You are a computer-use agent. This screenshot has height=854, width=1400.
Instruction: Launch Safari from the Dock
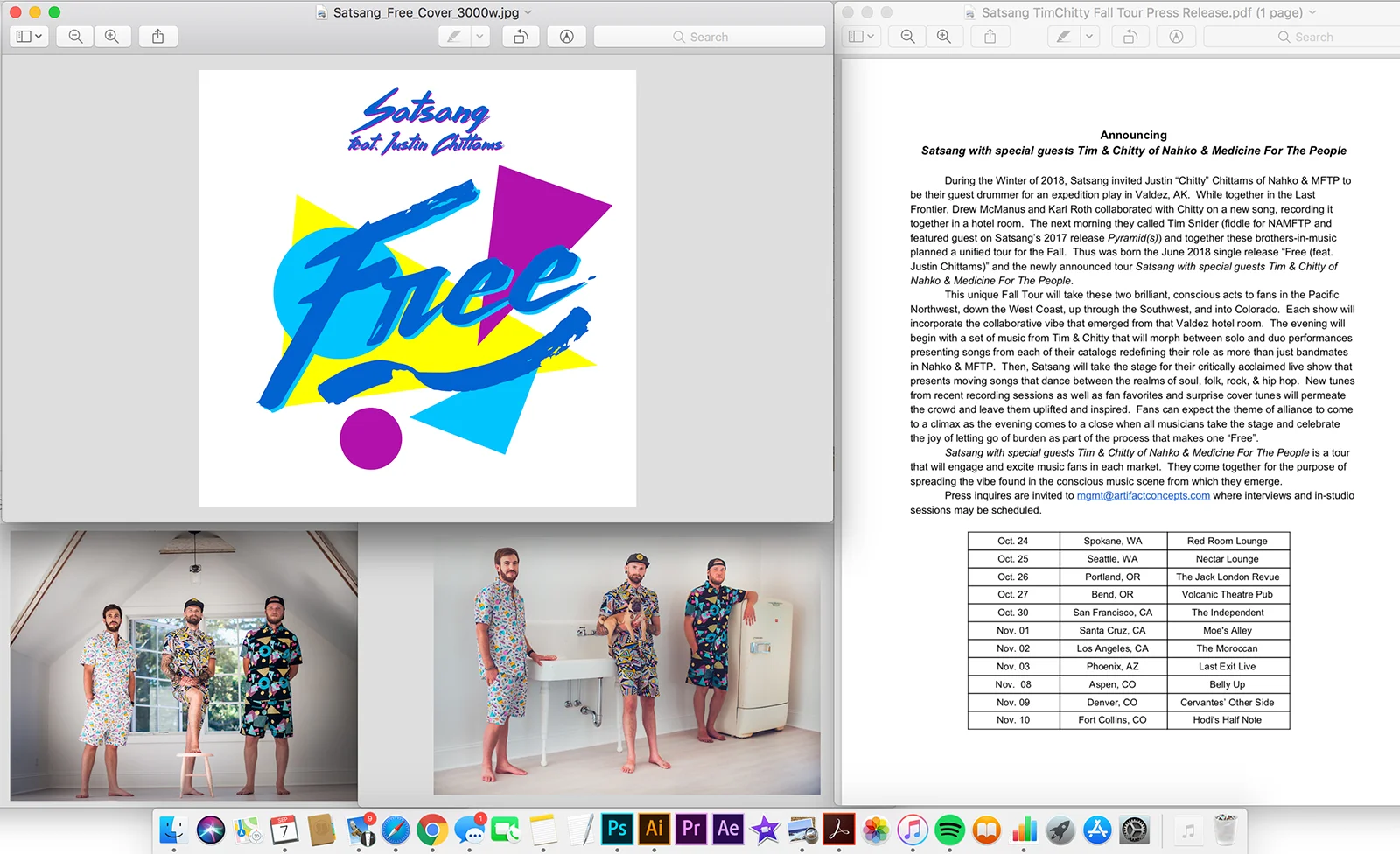coord(395,829)
